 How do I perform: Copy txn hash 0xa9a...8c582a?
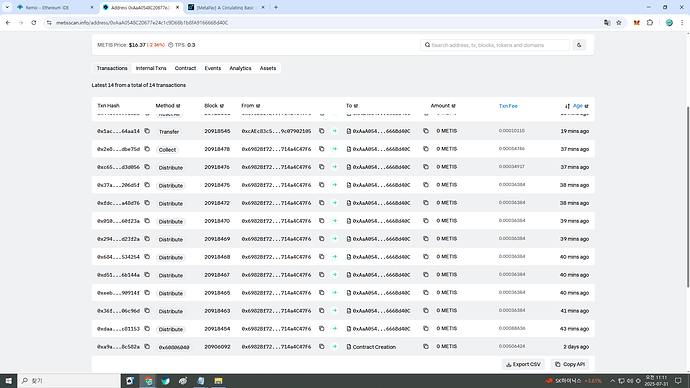(147, 347)
